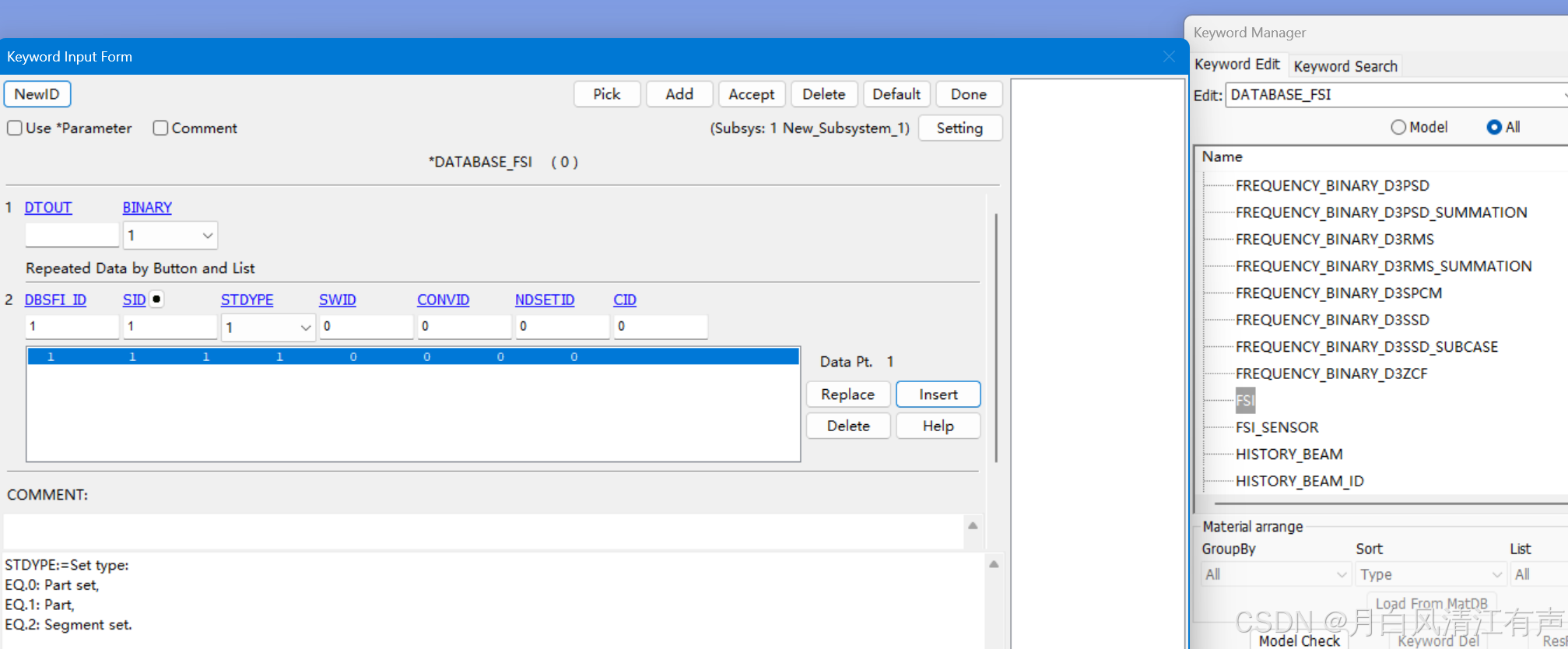Tick the Comment checkbox
The height and width of the screenshot is (649, 1568).
[x=160, y=128]
